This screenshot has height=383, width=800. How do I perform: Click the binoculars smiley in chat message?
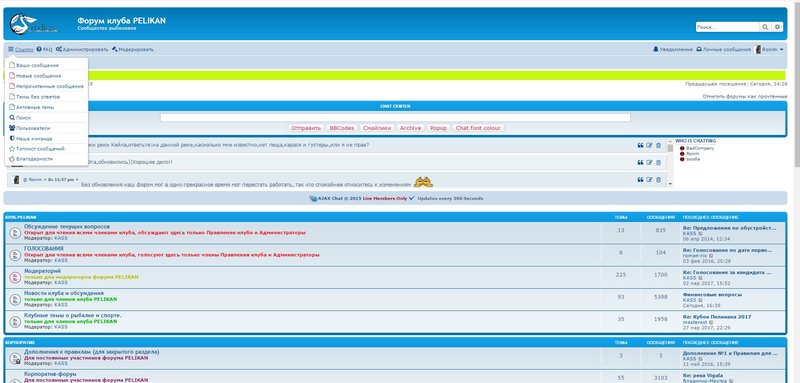423,182
